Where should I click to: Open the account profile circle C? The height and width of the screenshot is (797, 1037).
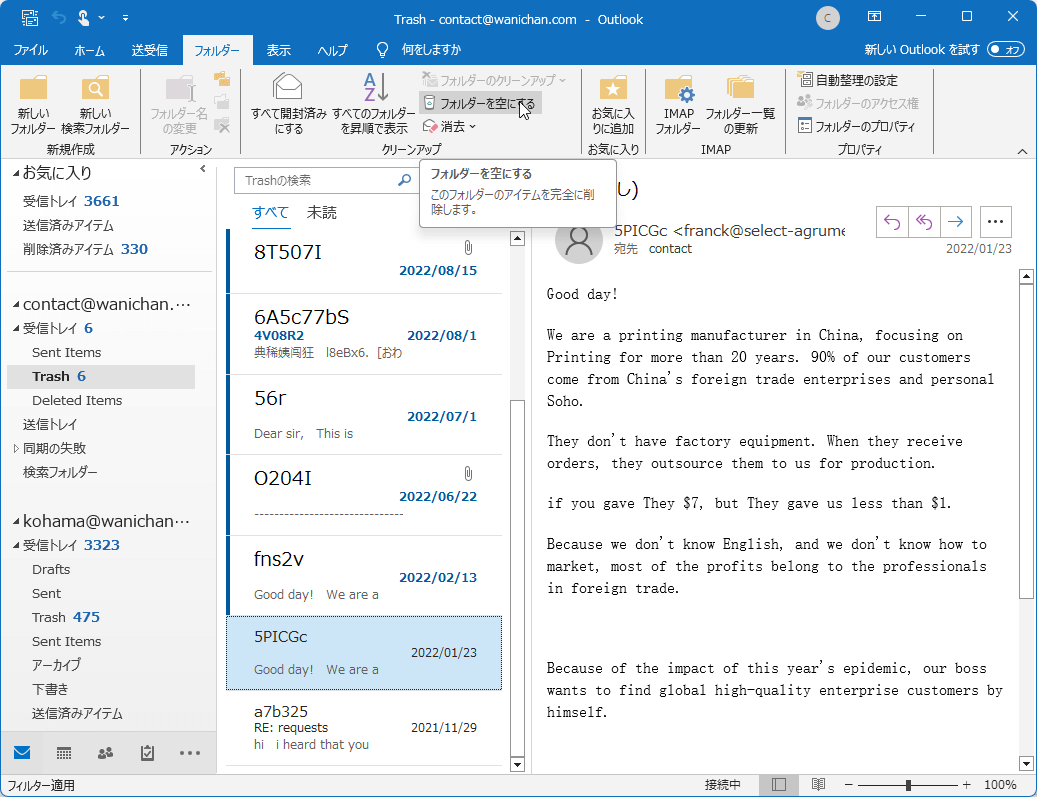(x=827, y=18)
